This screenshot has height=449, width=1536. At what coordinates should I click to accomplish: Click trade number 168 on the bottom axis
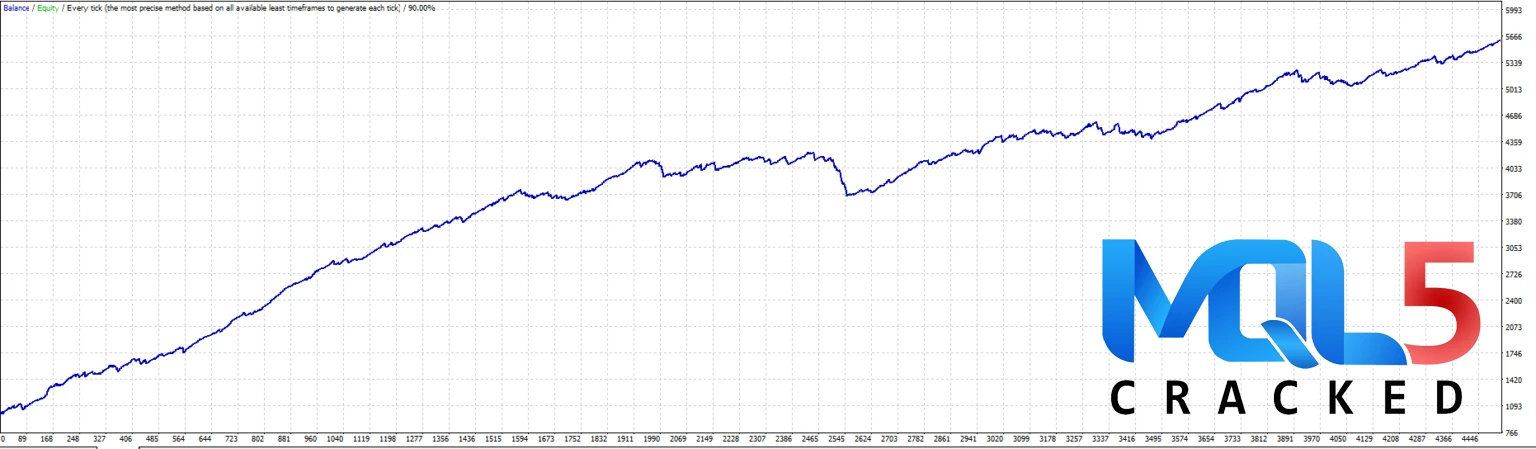[46, 438]
